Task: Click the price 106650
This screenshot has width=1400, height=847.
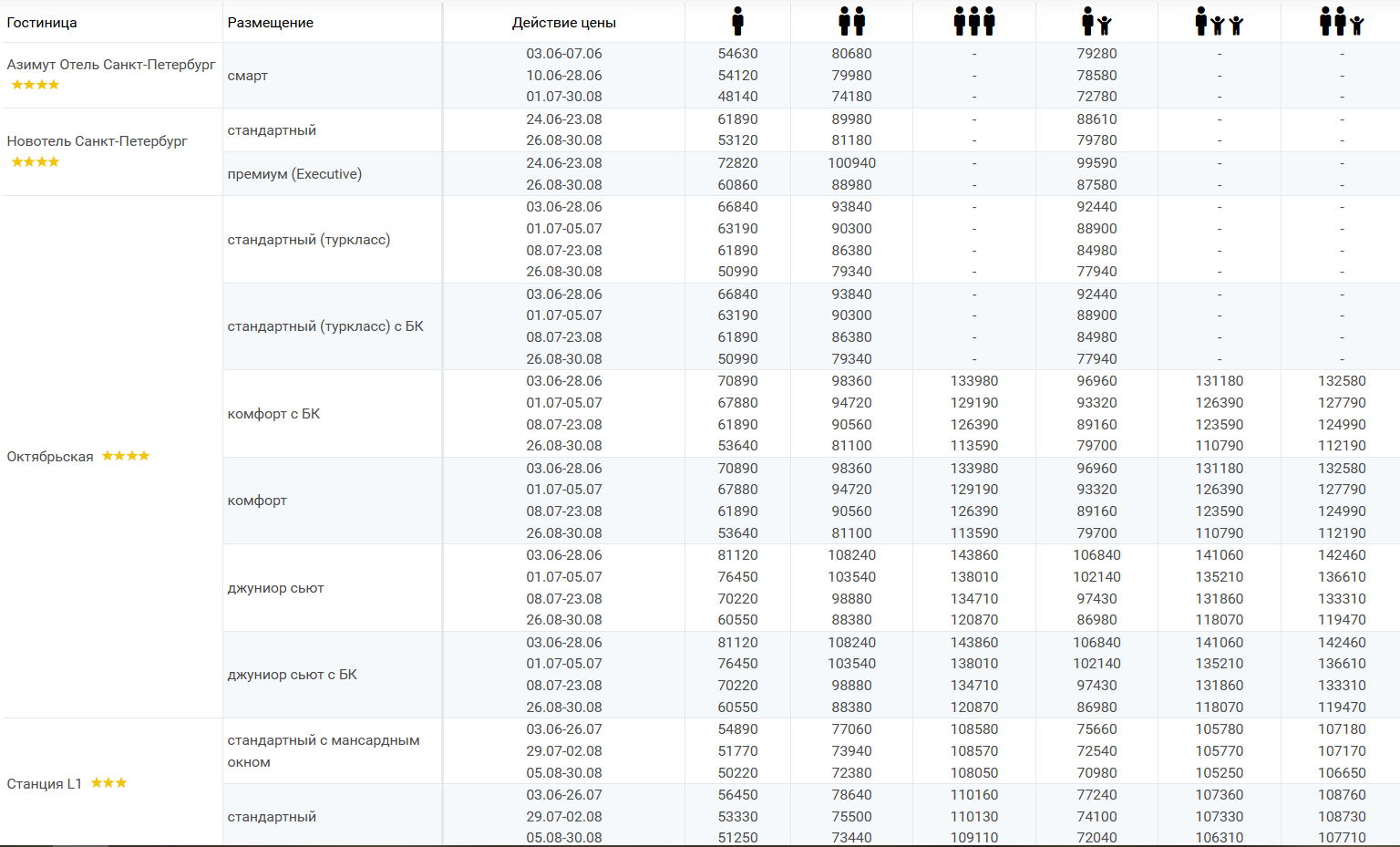Action: [1342, 773]
